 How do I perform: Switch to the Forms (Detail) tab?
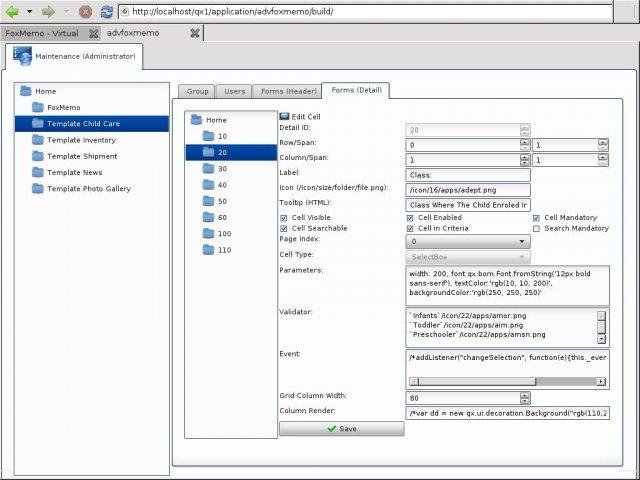pos(356,90)
